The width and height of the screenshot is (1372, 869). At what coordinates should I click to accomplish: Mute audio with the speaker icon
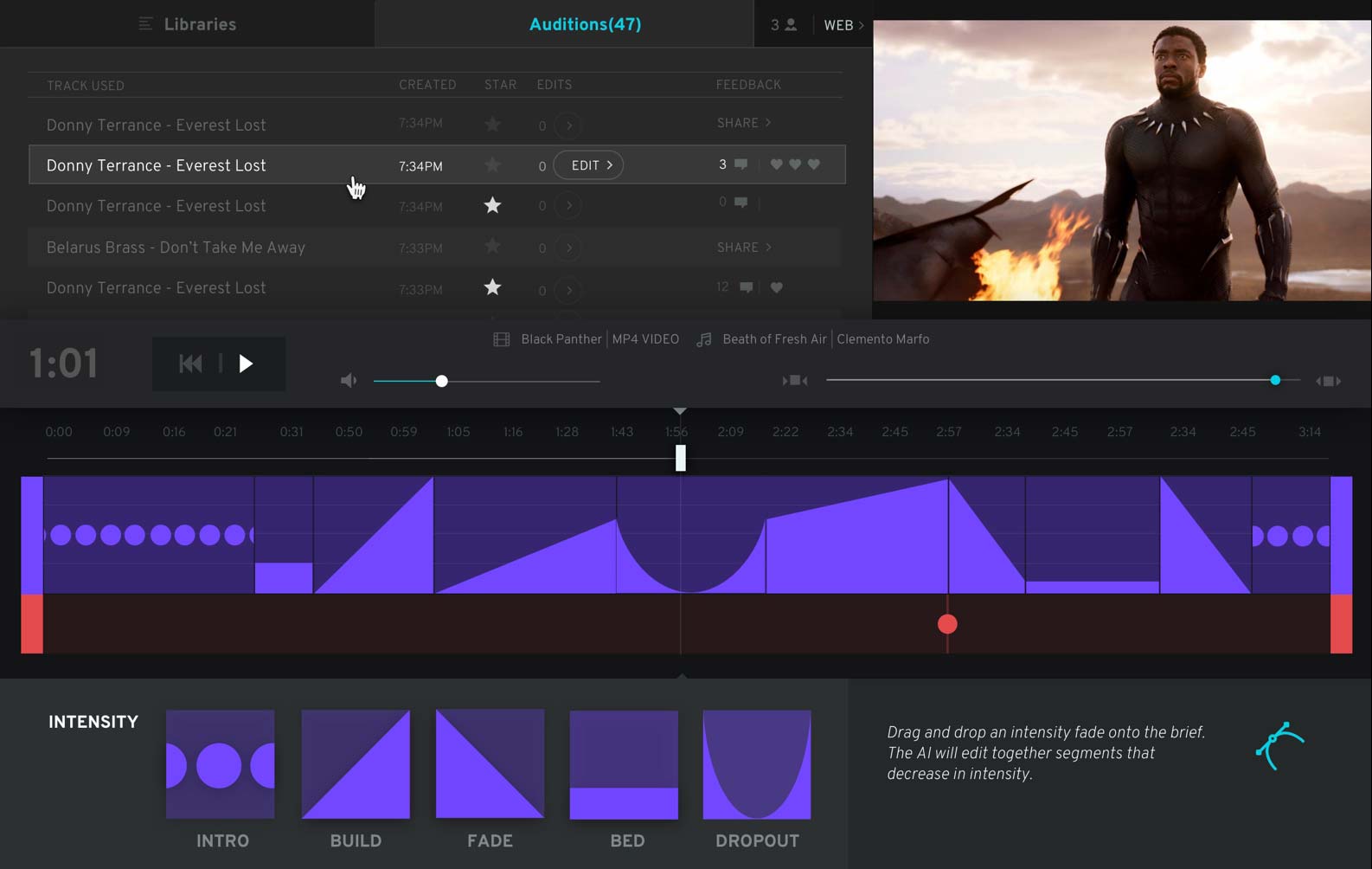pyautogui.click(x=349, y=381)
